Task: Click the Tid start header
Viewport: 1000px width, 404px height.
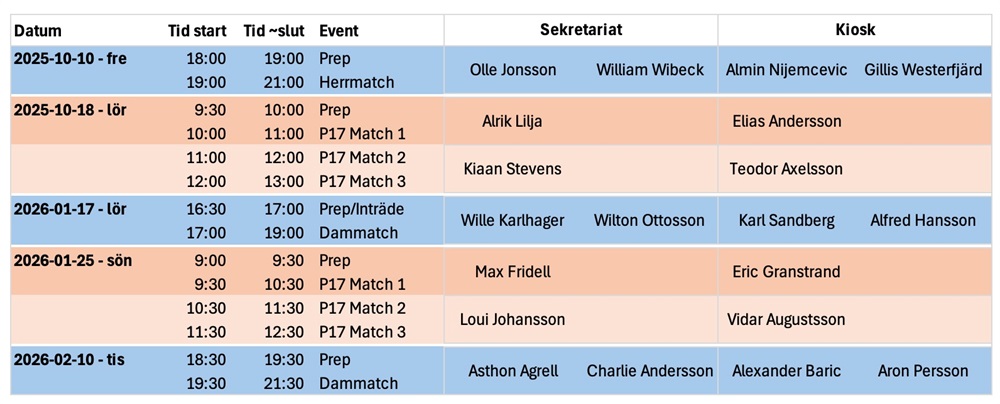Action: point(195,31)
